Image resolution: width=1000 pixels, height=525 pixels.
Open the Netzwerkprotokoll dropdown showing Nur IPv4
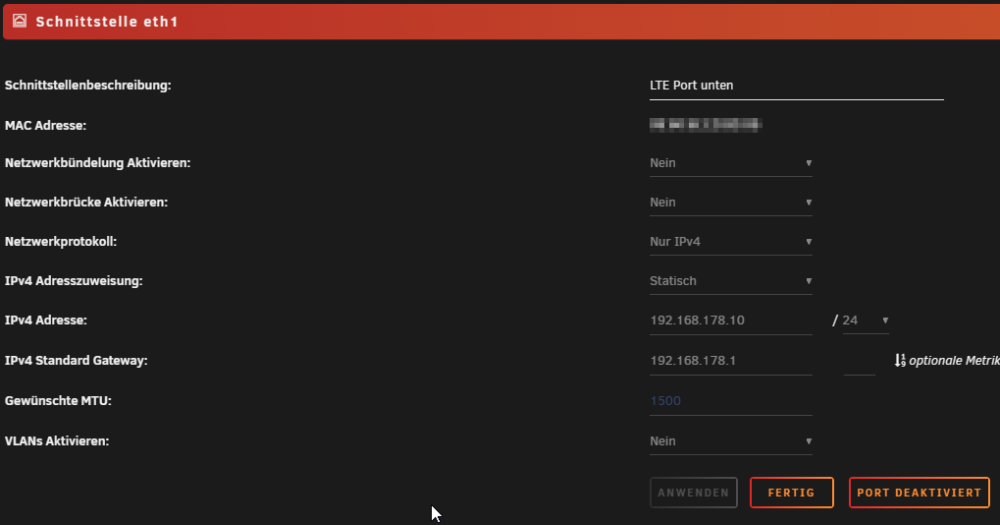tap(731, 242)
